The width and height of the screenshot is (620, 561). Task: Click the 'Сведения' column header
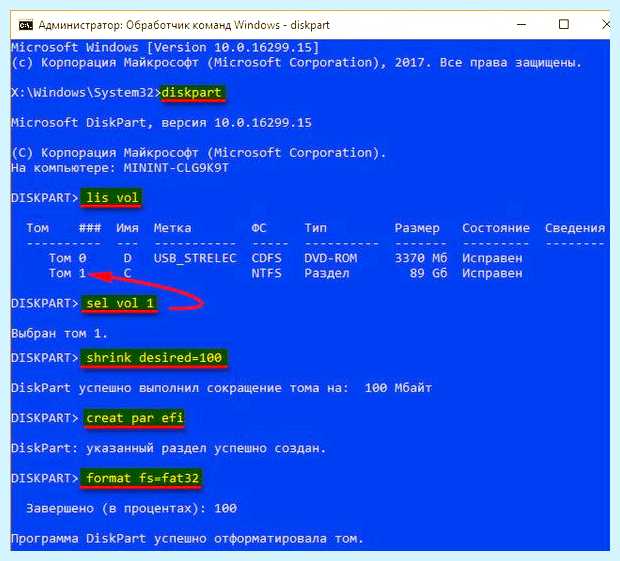pyautogui.click(x=575, y=228)
